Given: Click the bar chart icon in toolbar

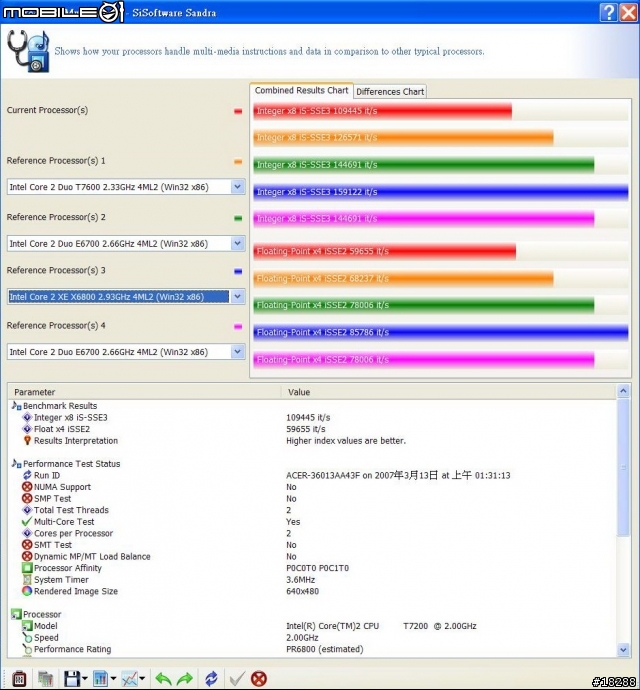Looking at the screenshot, I should pos(101,678).
